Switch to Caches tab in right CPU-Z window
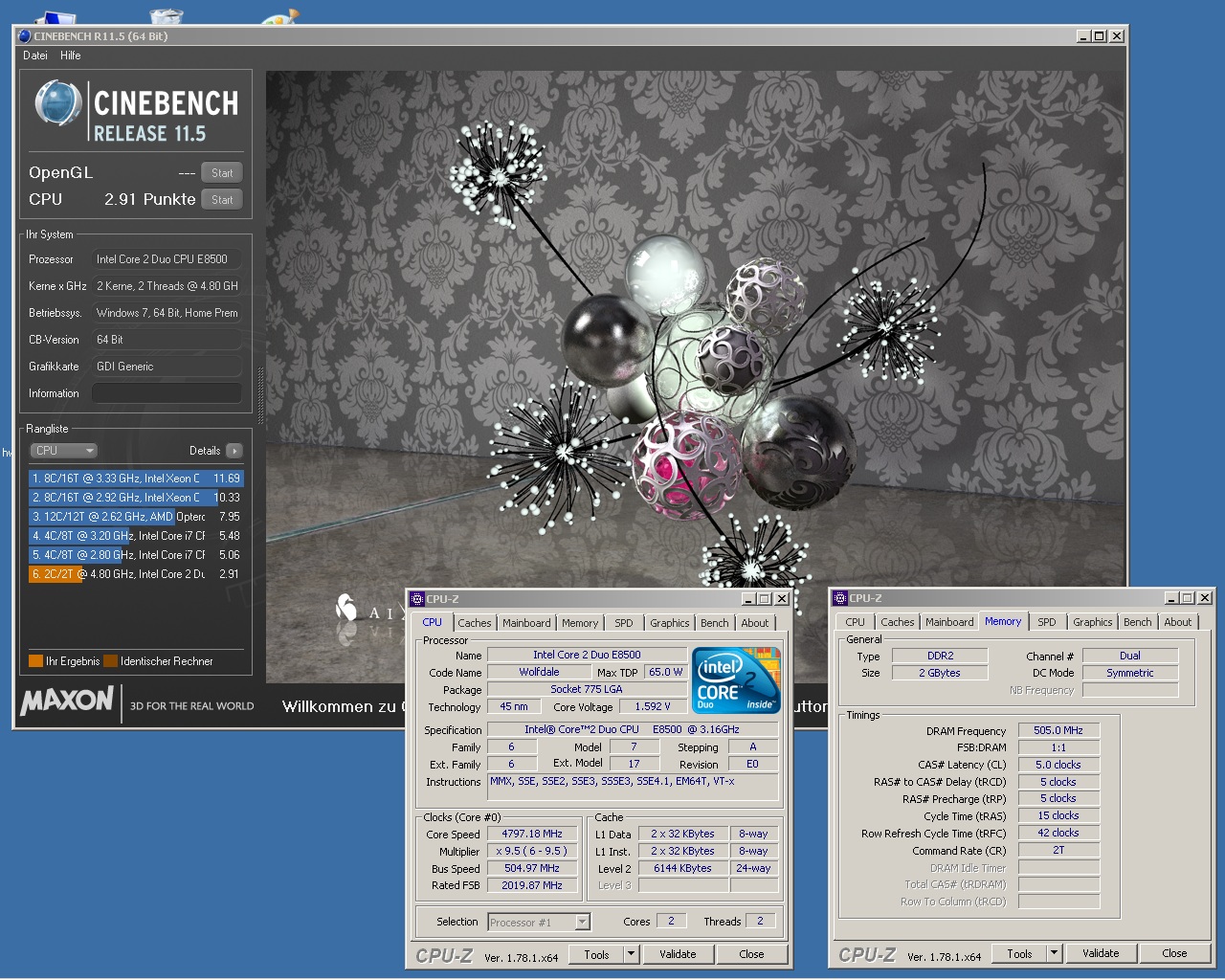1225x980 pixels. click(x=897, y=622)
